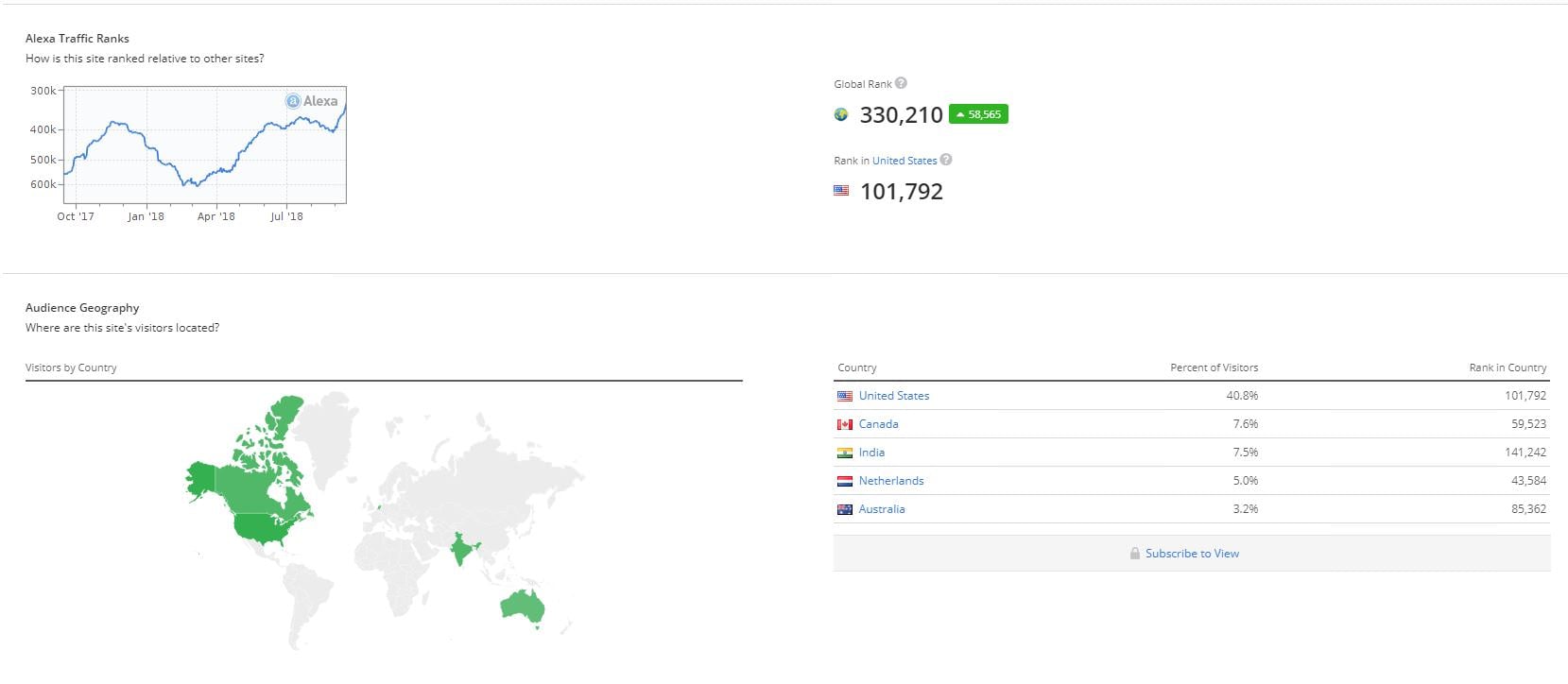The height and width of the screenshot is (684, 1568).
Task: Click the lock icon beside Subscribe to View
Action: pos(1134,554)
